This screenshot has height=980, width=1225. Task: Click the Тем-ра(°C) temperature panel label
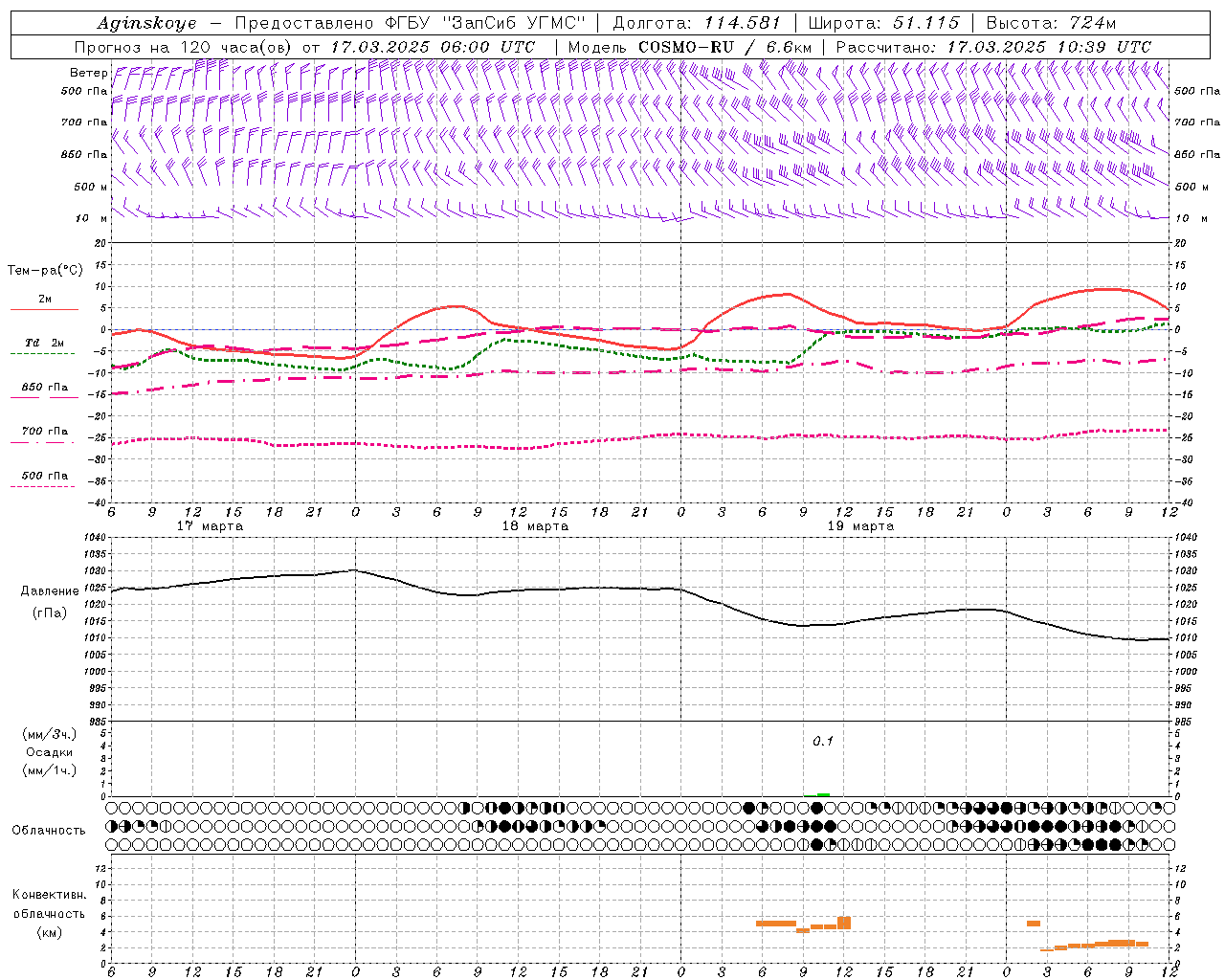click(x=45, y=271)
